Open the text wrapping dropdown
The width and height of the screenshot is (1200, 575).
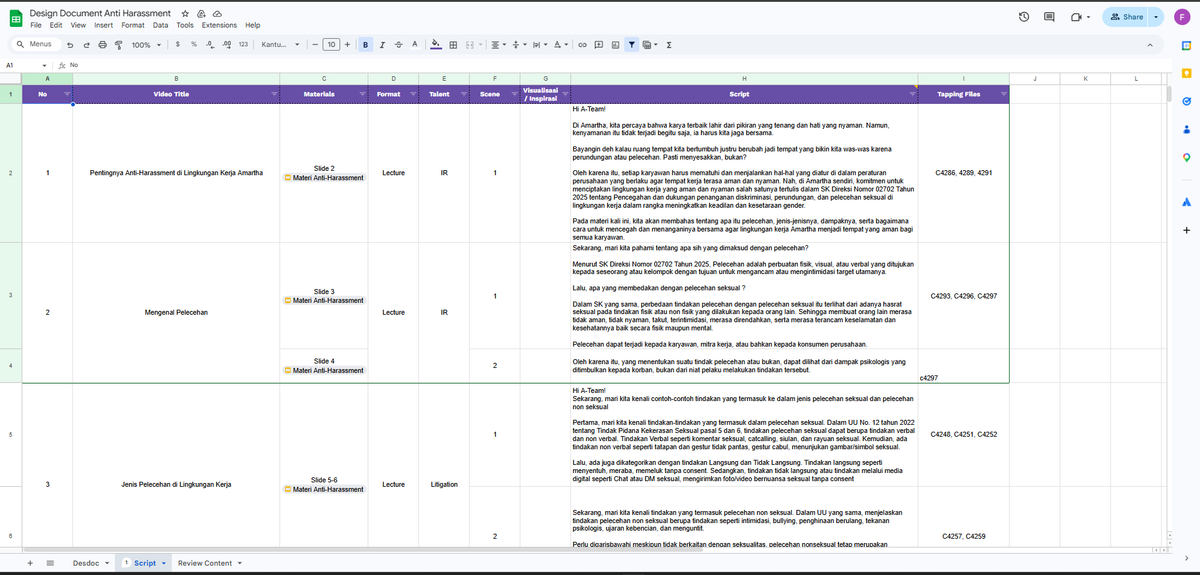tap(539, 44)
